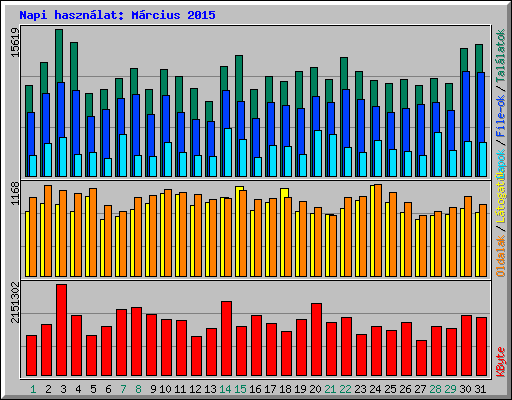Click day label 20 on the x-axis
This screenshot has height=400, width=512.
coord(315,389)
